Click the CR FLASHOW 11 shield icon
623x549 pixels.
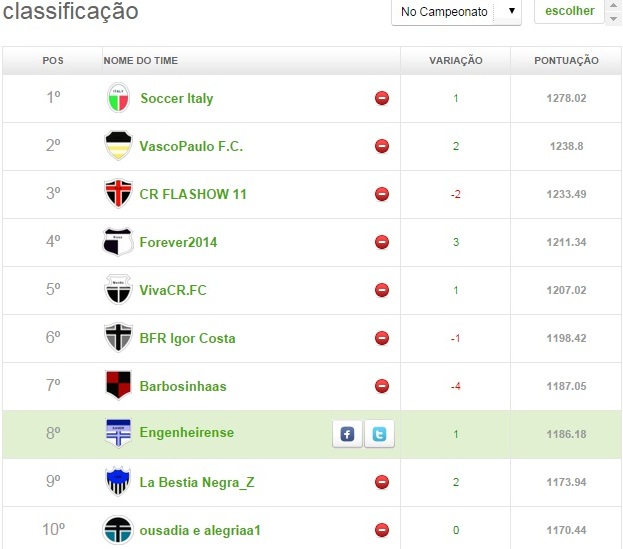[x=118, y=194]
